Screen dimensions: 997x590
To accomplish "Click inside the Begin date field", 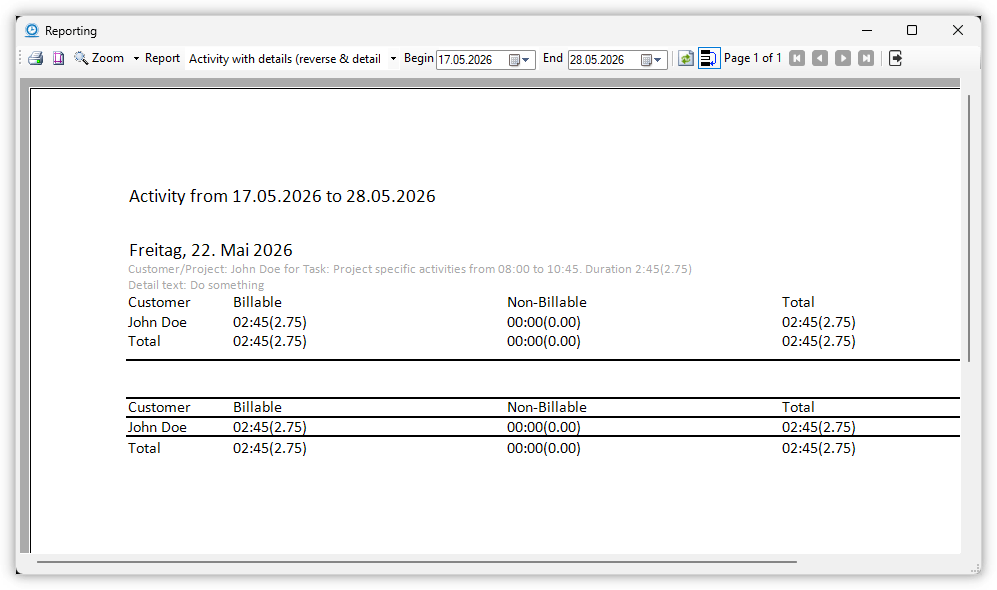I will (x=471, y=60).
